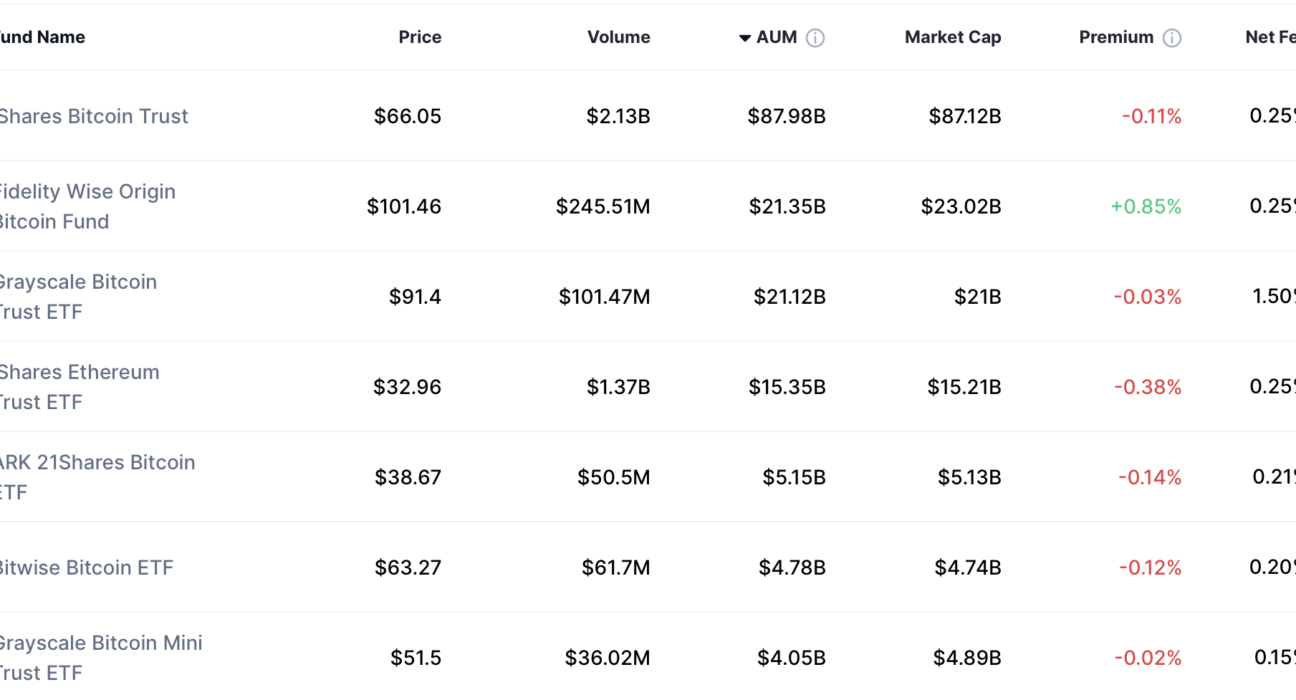Select the -0.03% premium value
This screenshot has height=700, width=1296.
pos(1148,296)
